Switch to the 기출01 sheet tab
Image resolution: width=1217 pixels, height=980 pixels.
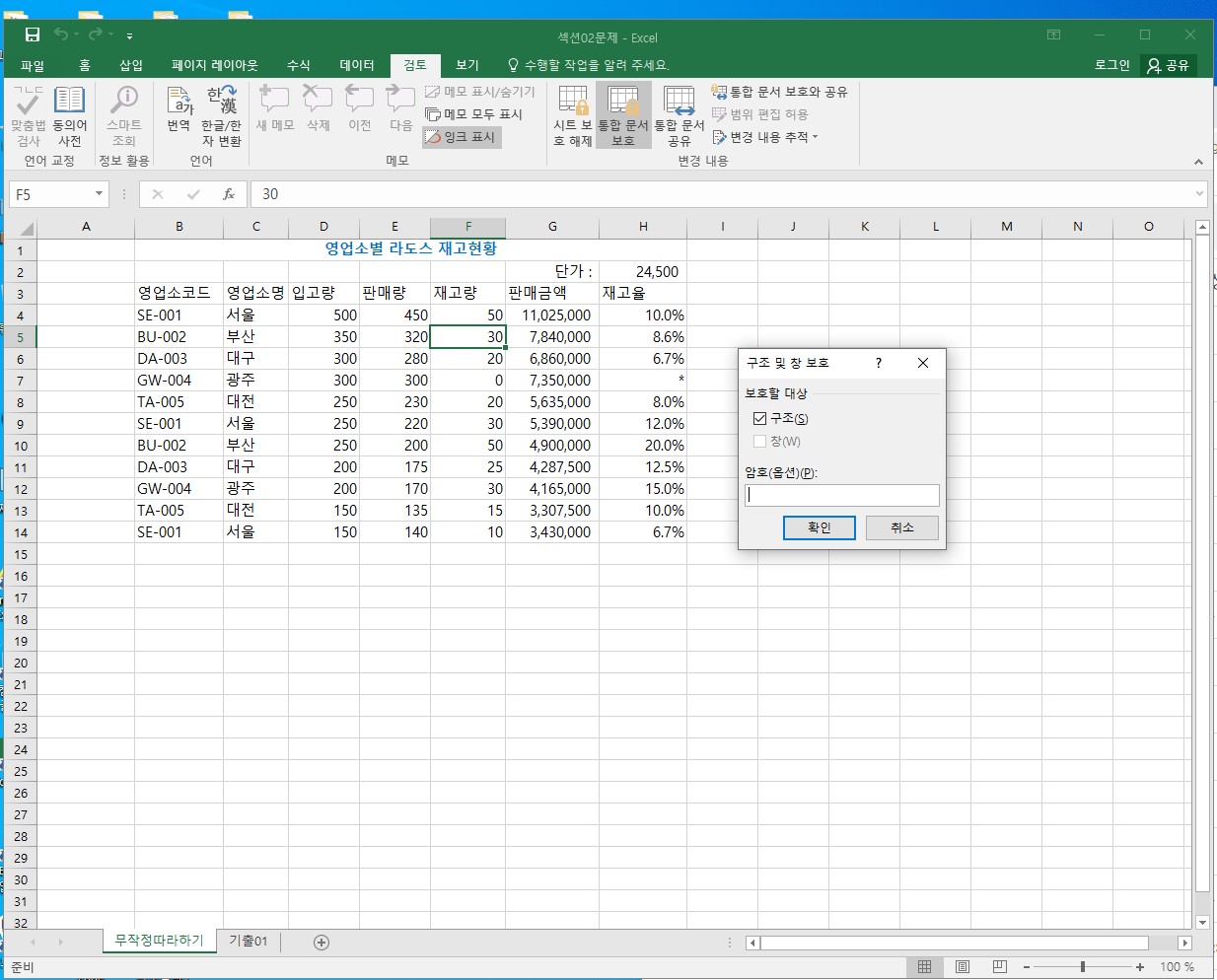(249, 942)
